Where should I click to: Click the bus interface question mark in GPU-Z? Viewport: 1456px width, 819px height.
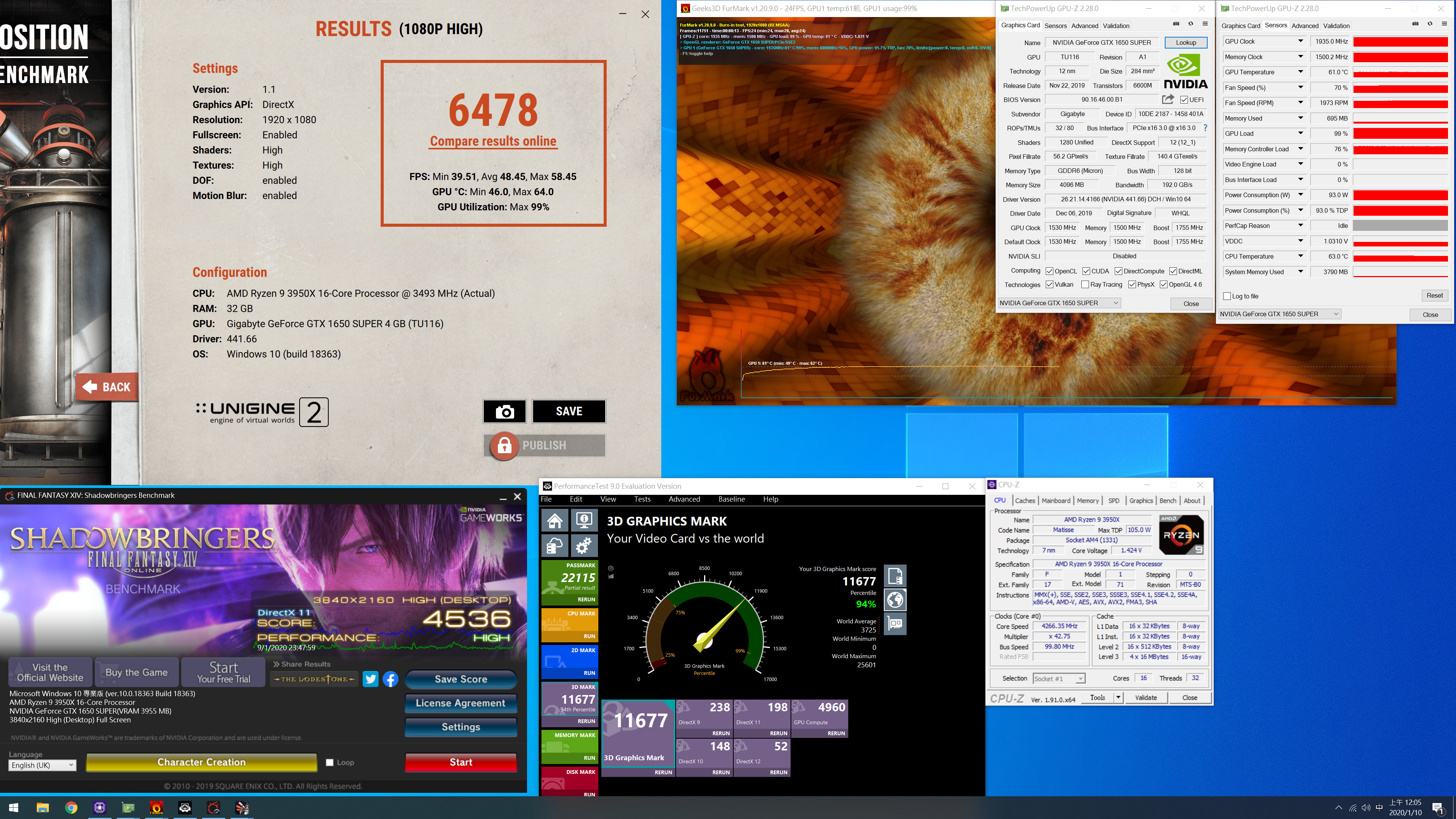1205,128
